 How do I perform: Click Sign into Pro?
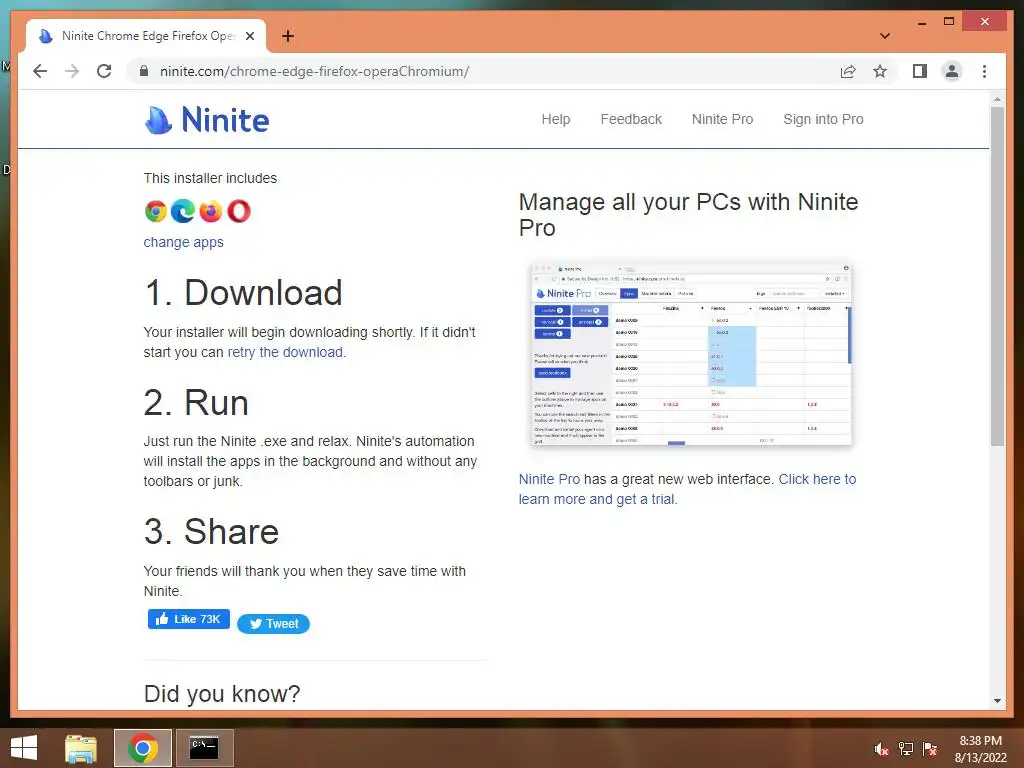pos(823,120)
